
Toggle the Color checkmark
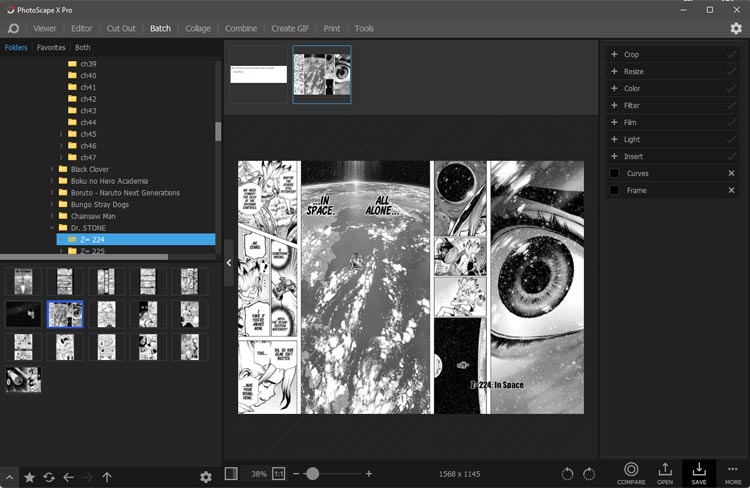pyautogui.click(x=731, y=88)
